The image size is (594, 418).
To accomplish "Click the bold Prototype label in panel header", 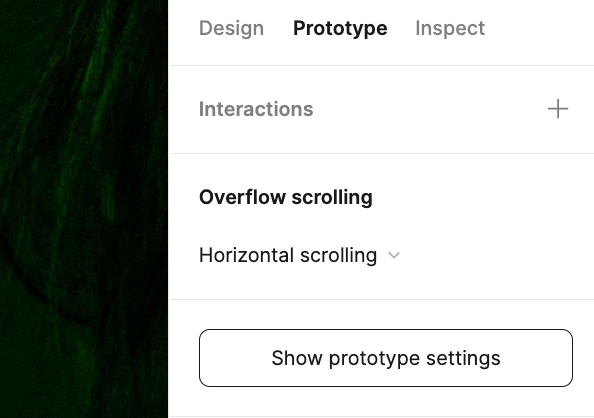I will click(340, 28).
